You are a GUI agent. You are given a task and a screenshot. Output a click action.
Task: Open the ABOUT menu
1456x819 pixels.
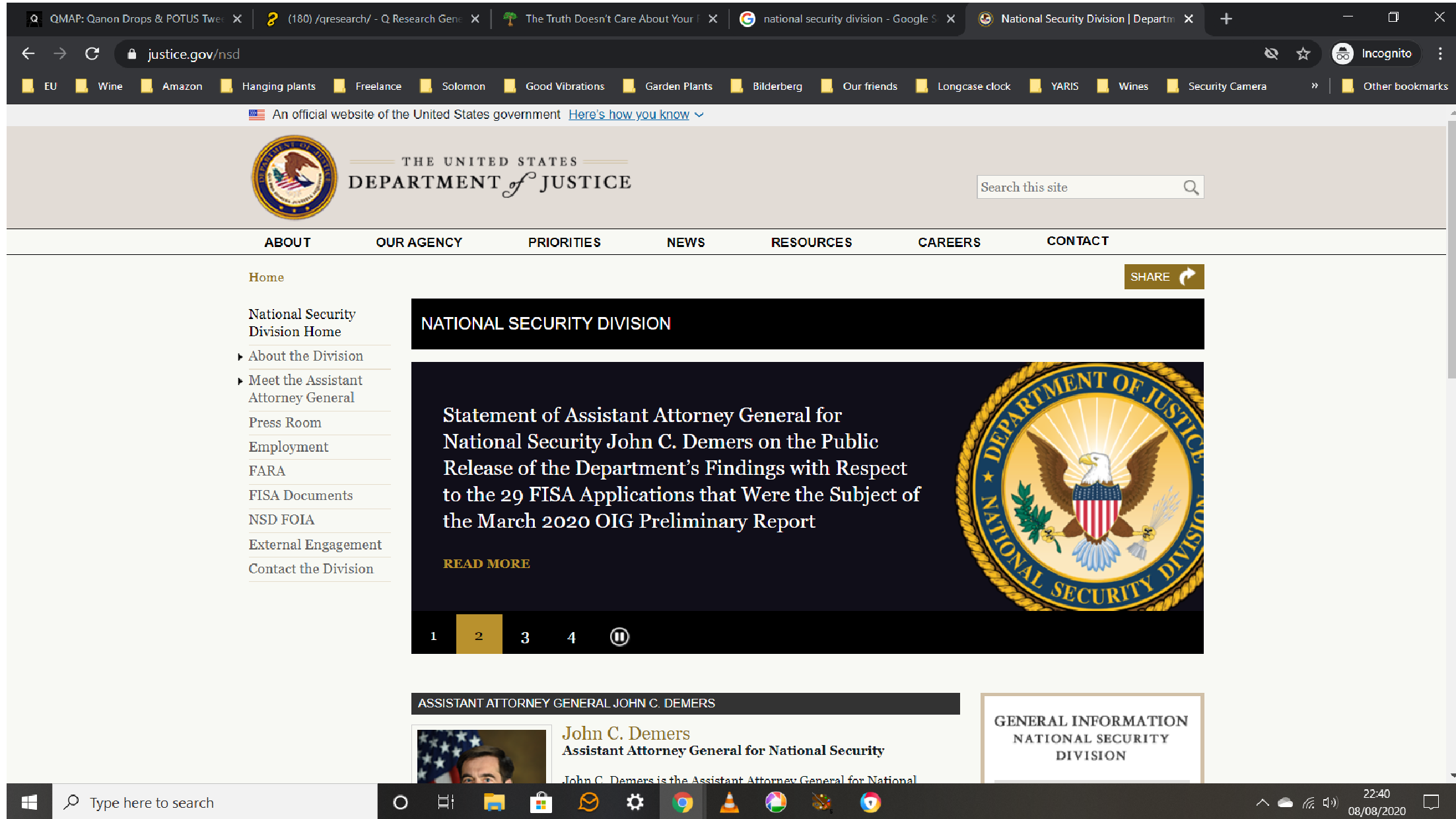(x=287, y=242)
